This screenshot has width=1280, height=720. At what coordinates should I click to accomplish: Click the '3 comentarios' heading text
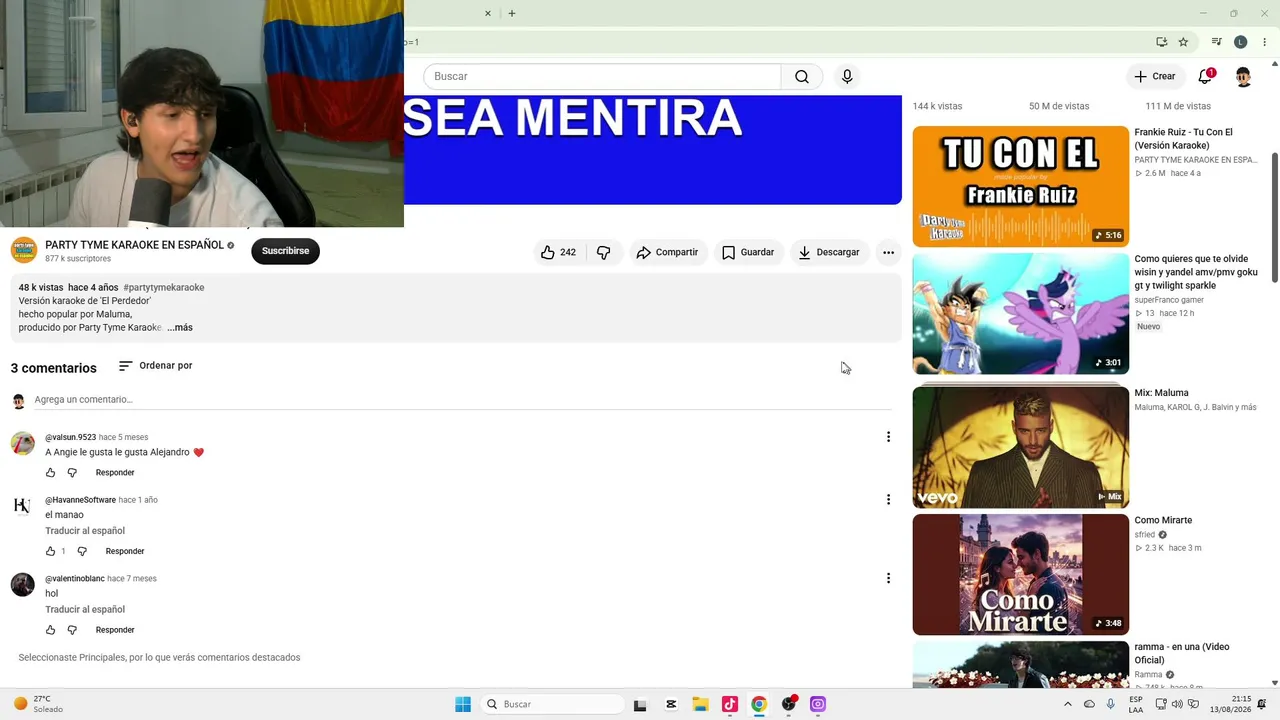pos(54,368)
